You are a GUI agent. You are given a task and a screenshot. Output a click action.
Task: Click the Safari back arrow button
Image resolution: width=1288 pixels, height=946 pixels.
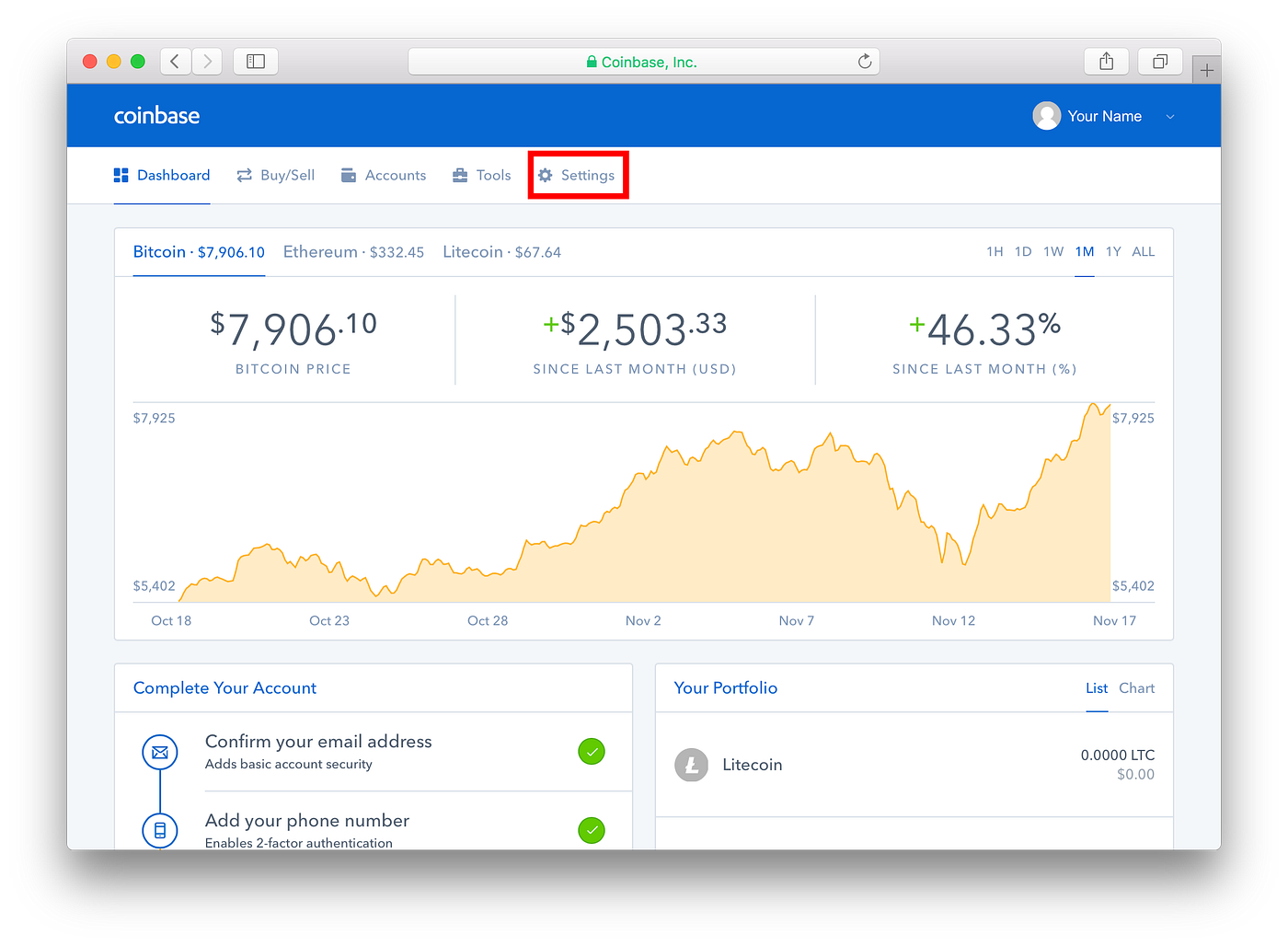(176, 62)
